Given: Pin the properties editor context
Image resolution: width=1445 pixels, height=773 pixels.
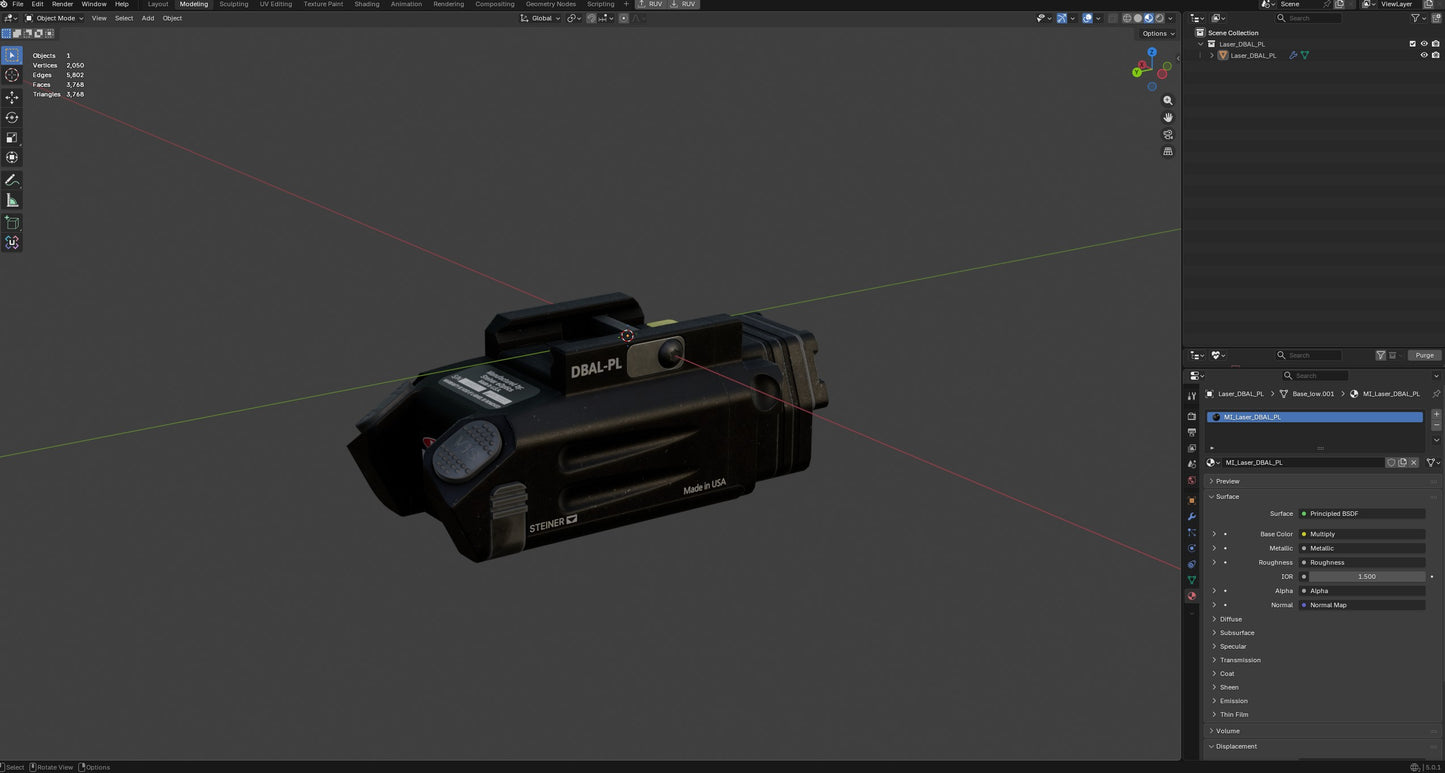Looking at the screenshot, I should pyautogui.click(x=1436, y=394).
